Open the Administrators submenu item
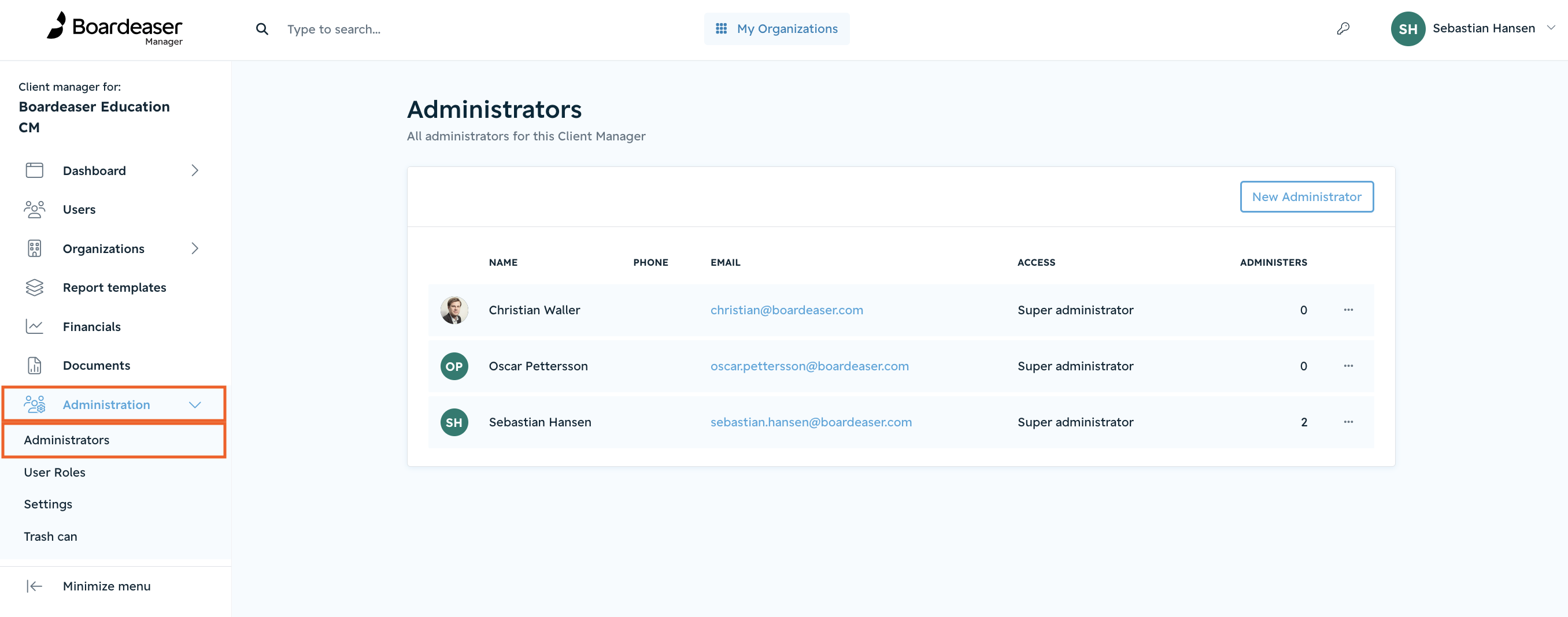The image size is (1568, 617). click(67, 440)
